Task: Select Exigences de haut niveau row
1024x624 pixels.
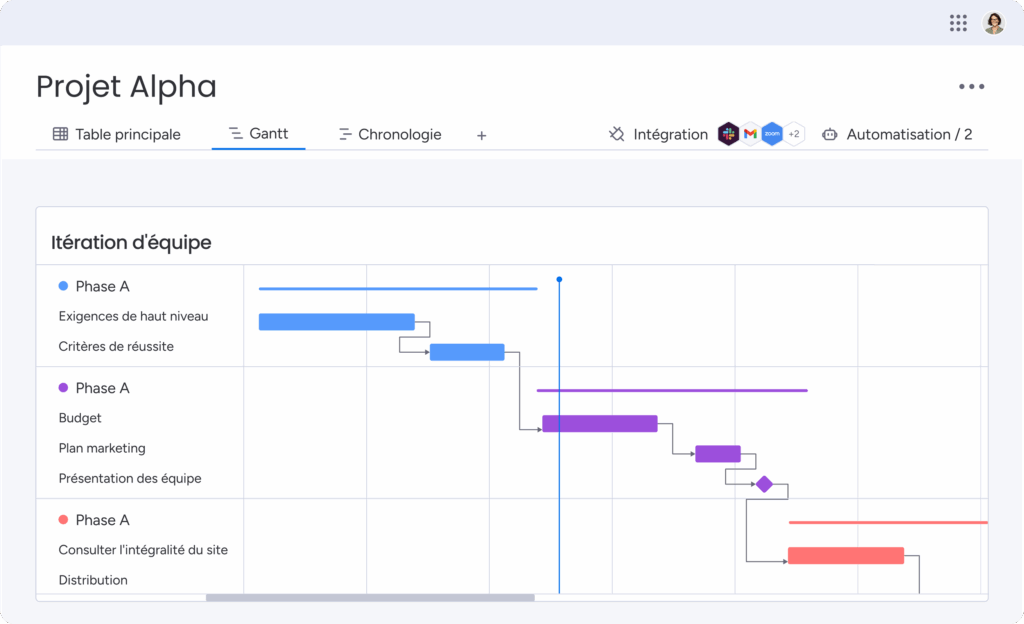Action: point(133,317)
